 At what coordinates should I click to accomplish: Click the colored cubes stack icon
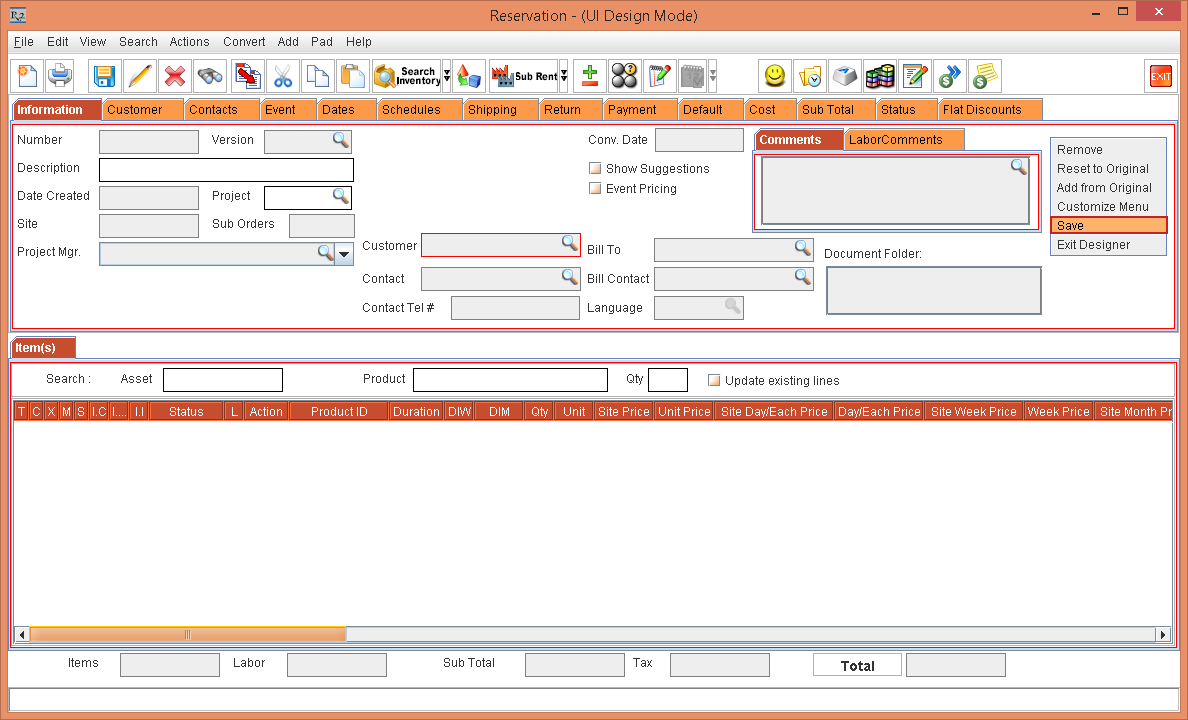pyautogui.click(x=880, y=76)
